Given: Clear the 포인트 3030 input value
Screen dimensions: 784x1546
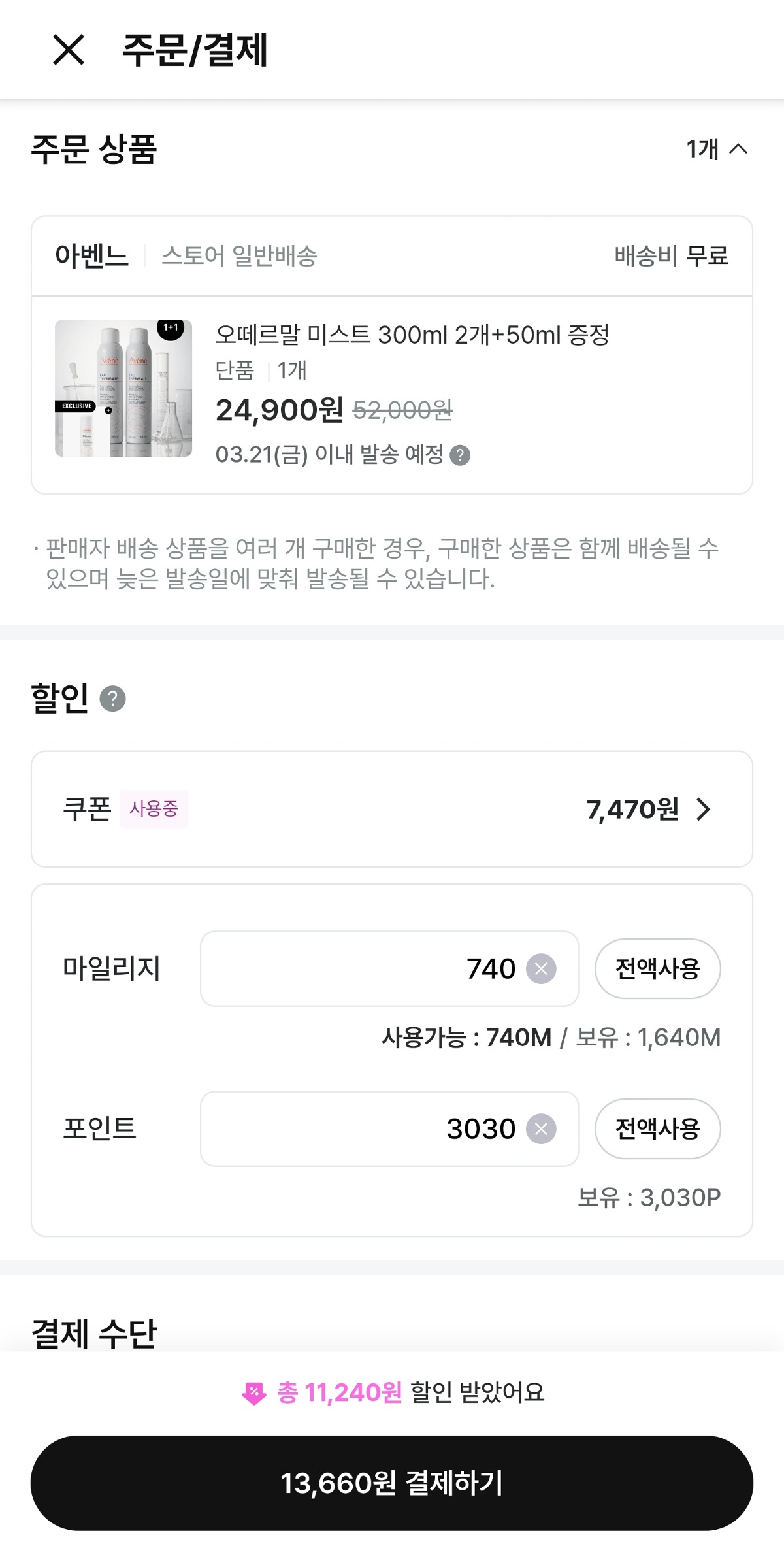Looking at the screenshot, I should (x=541, y=1129).
